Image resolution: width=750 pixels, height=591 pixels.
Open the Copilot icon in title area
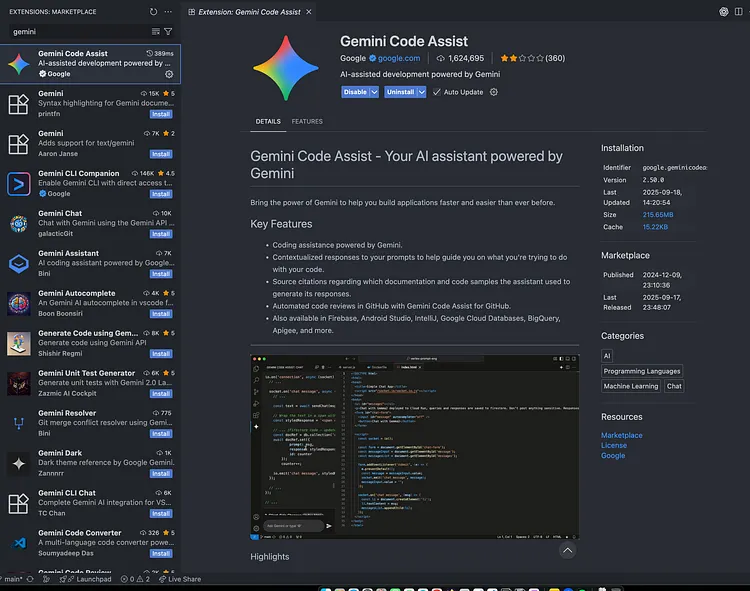click(724, 11)
